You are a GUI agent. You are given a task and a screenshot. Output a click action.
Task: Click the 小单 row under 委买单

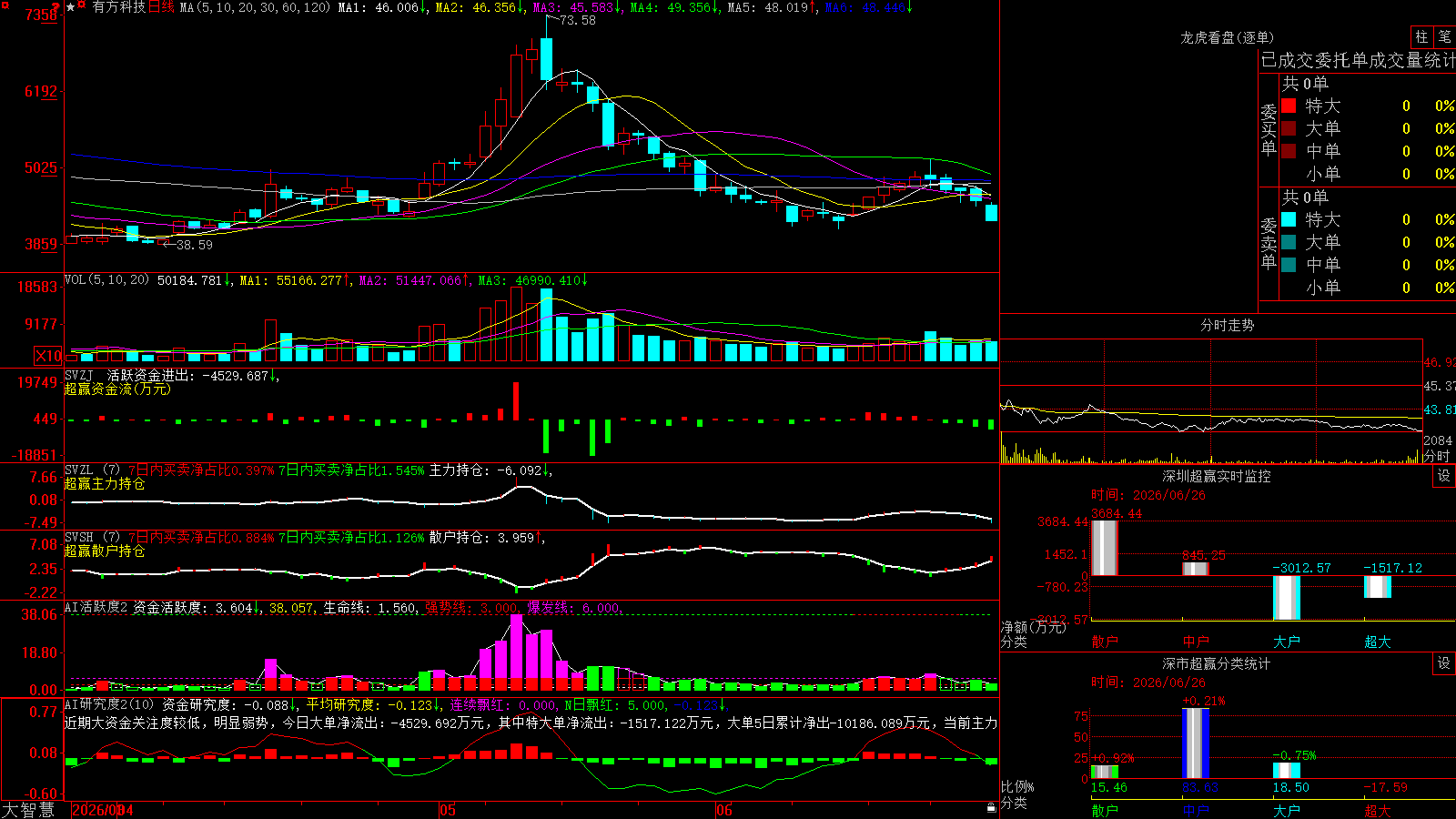[1368, 174]
